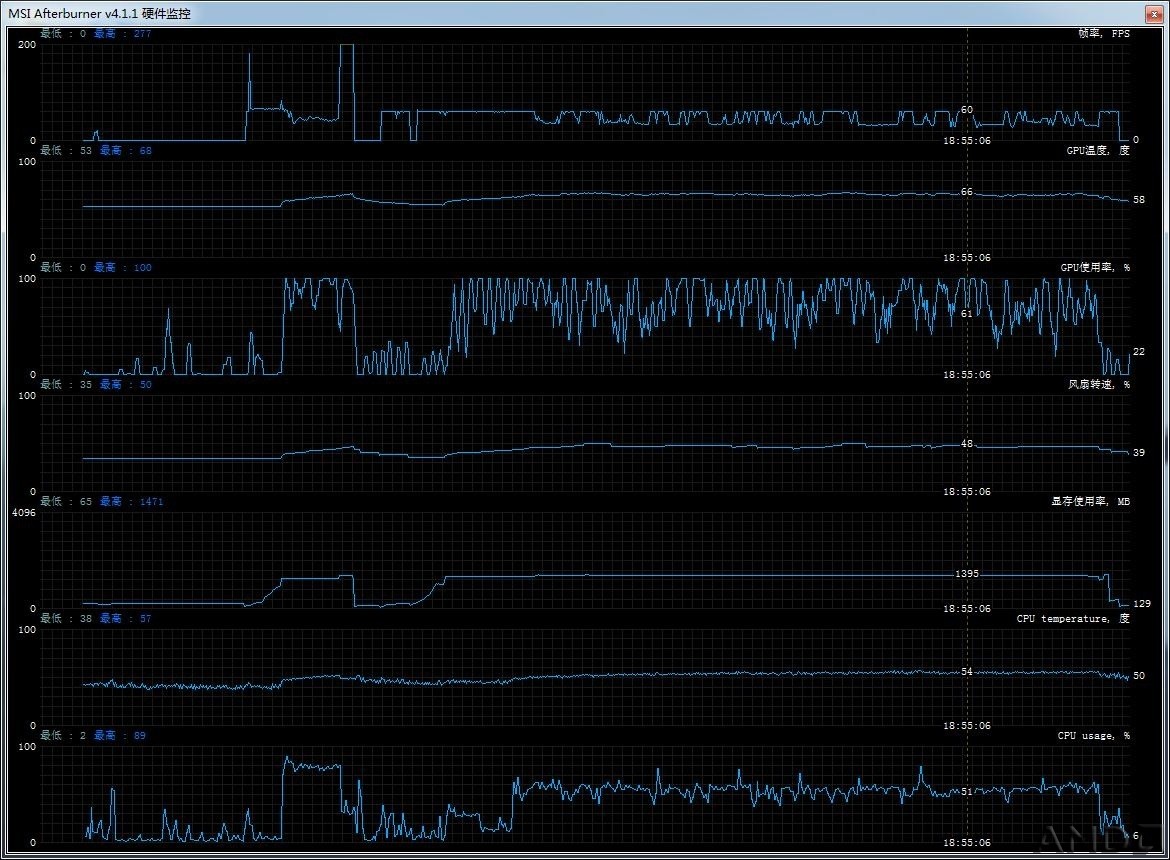1170x860 pixels.
Task: Select the GPU使用率, % graph title
Action: [x=1095, y=268]
